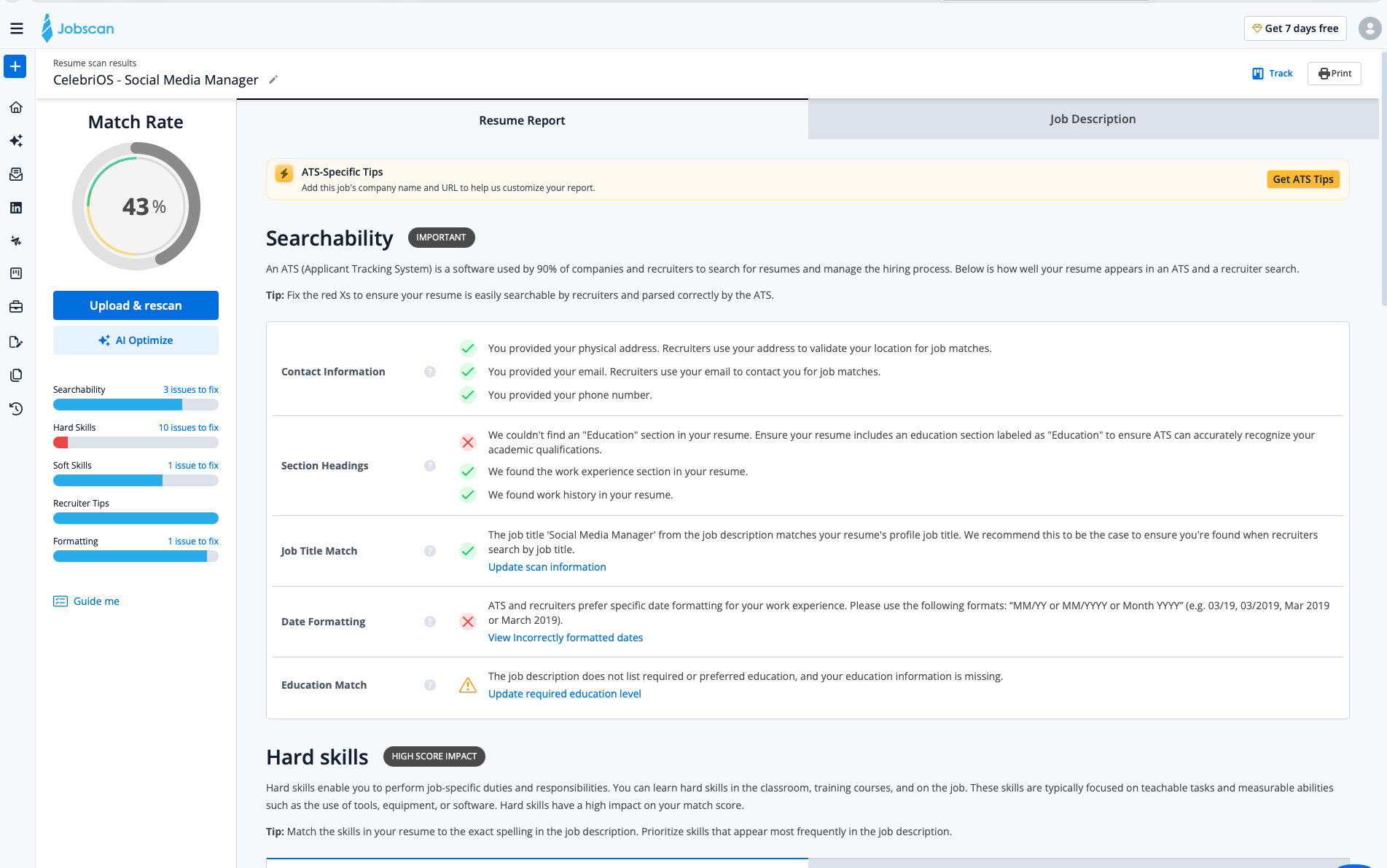Click Formatting 1 issue to fix
The height and width of the screenshot is (868, 1387).
[x=193, y=541]
